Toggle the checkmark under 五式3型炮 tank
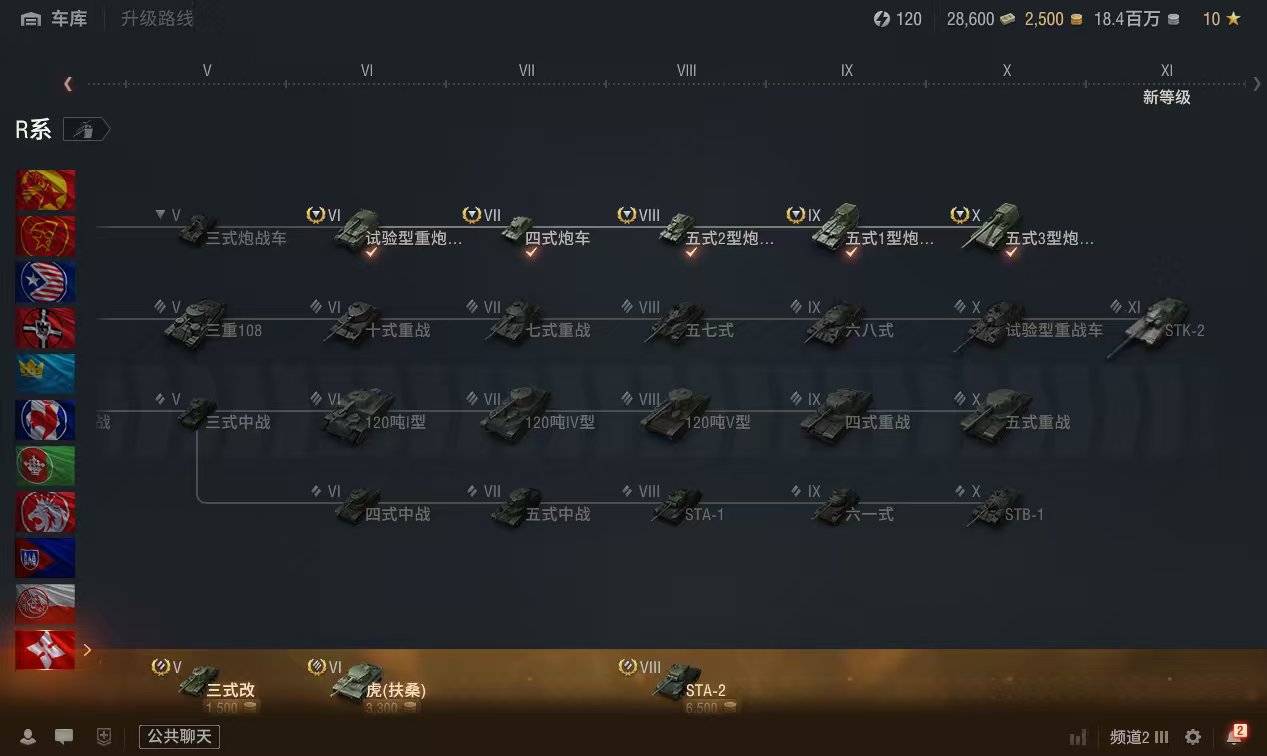The image size is (1267, 756). [x=1011, y=253]
